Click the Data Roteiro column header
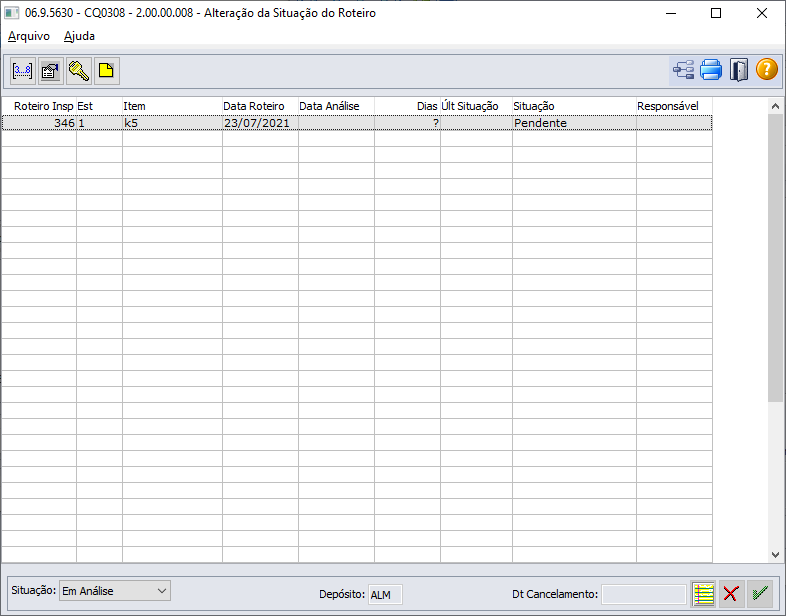786x616 pixels. [260, 106]
